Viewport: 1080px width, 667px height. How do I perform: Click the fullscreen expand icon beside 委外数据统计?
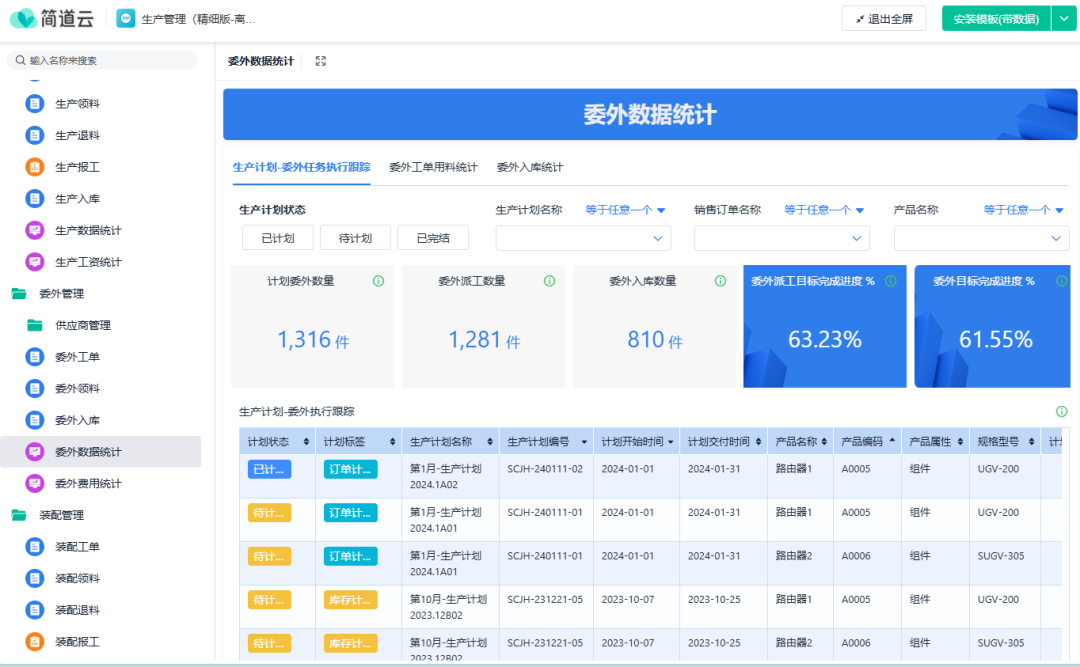coord(321,61)
